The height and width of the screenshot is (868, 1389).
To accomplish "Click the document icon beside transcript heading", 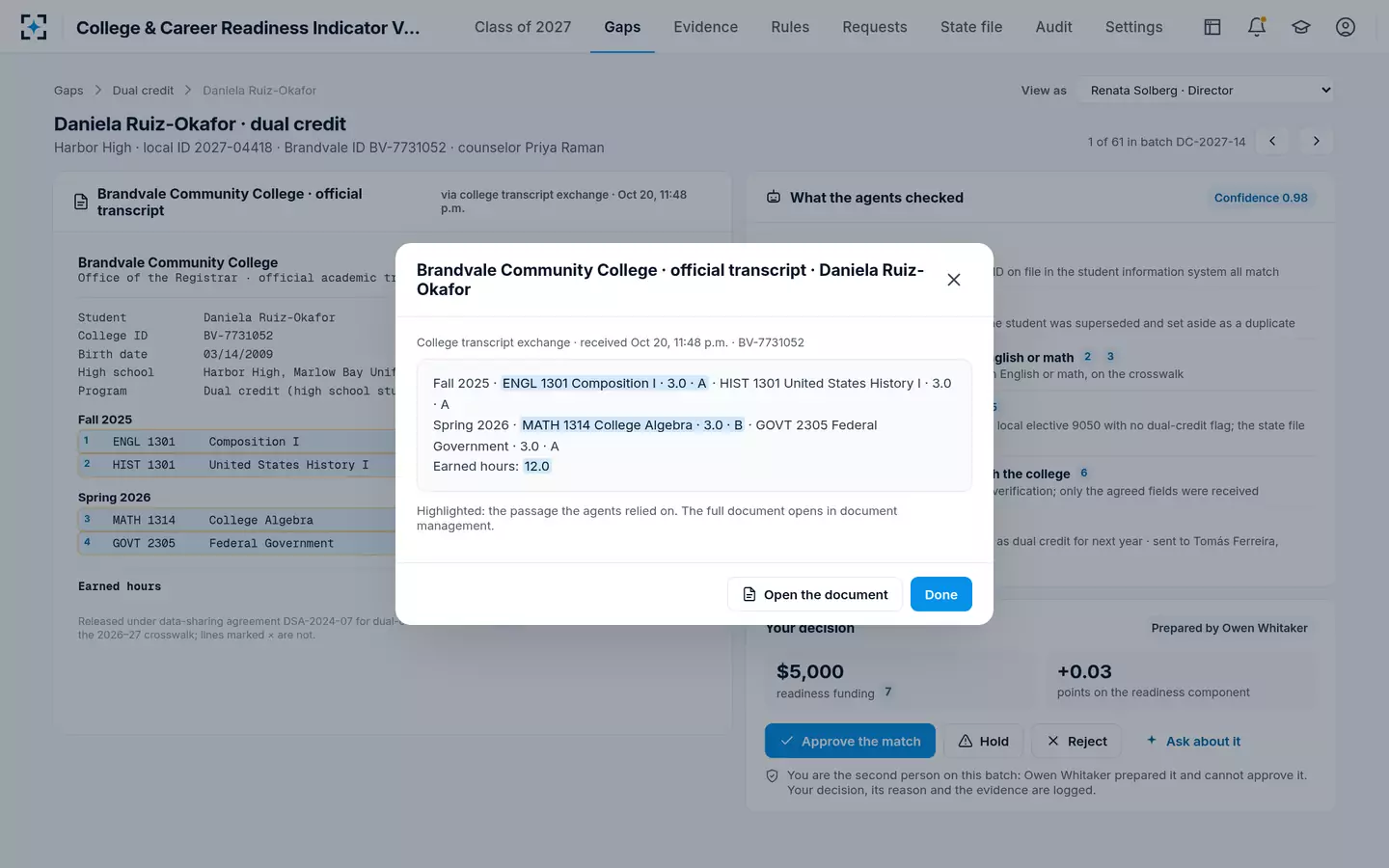I will point(81,203).
